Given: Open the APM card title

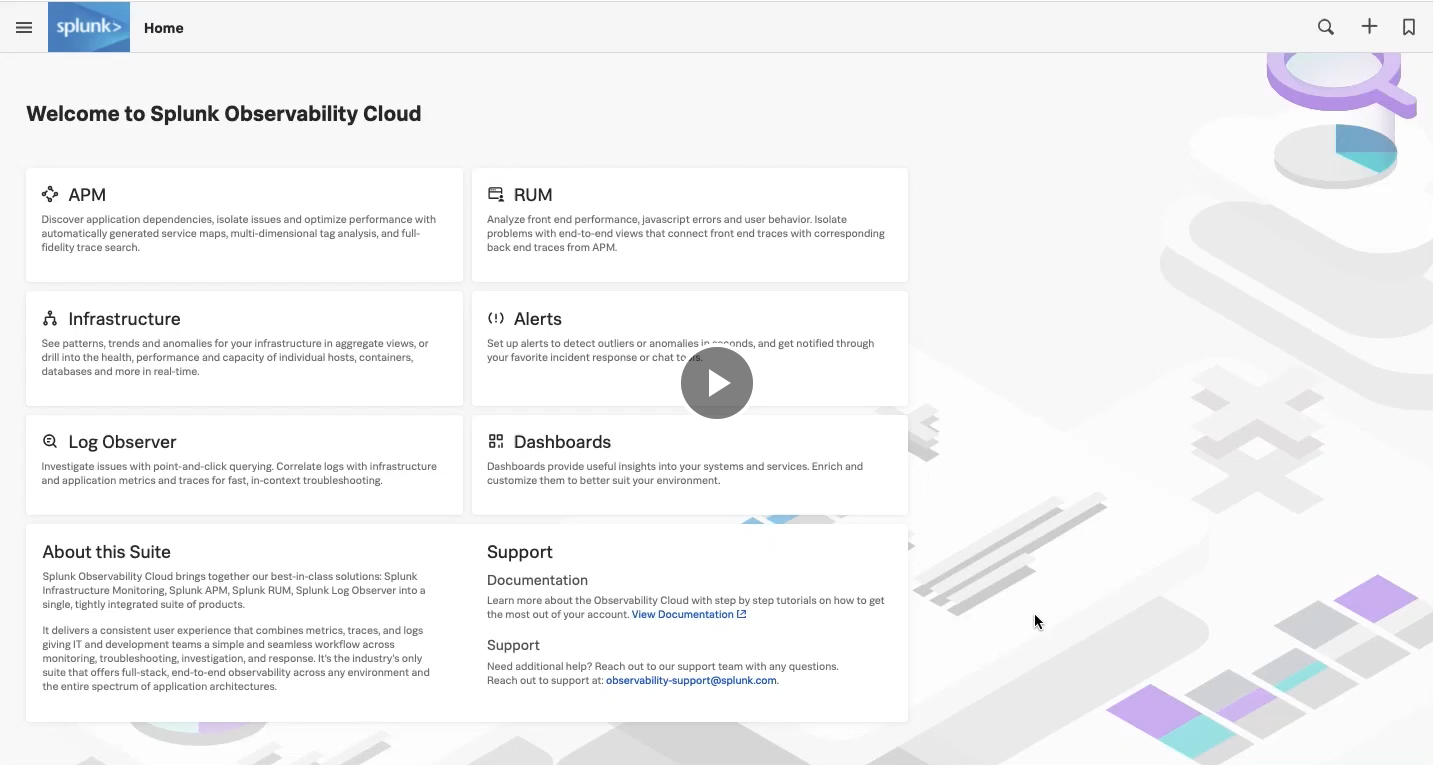Looking at the screenshot, I should (87, 195).
